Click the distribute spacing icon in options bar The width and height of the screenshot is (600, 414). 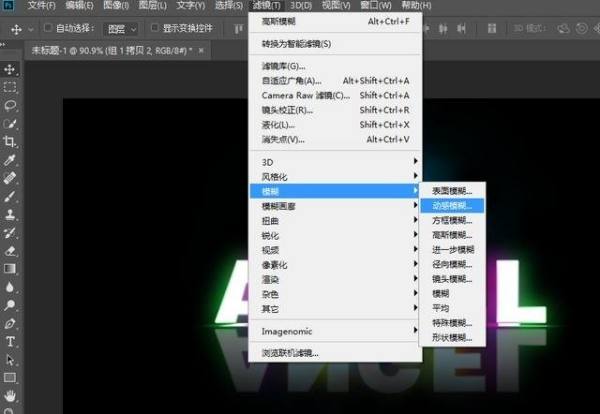(492, 28)
